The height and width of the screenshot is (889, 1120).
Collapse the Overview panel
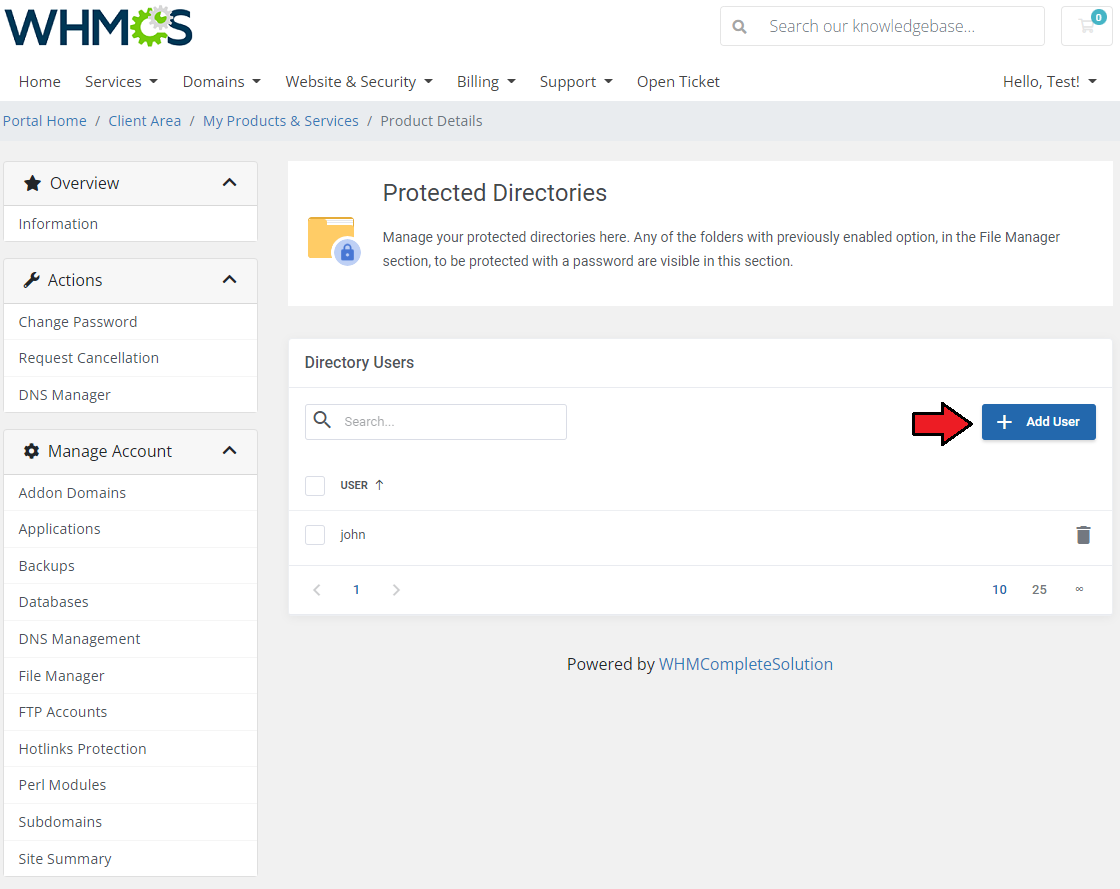pyautogui.click(x=229, y=183)
